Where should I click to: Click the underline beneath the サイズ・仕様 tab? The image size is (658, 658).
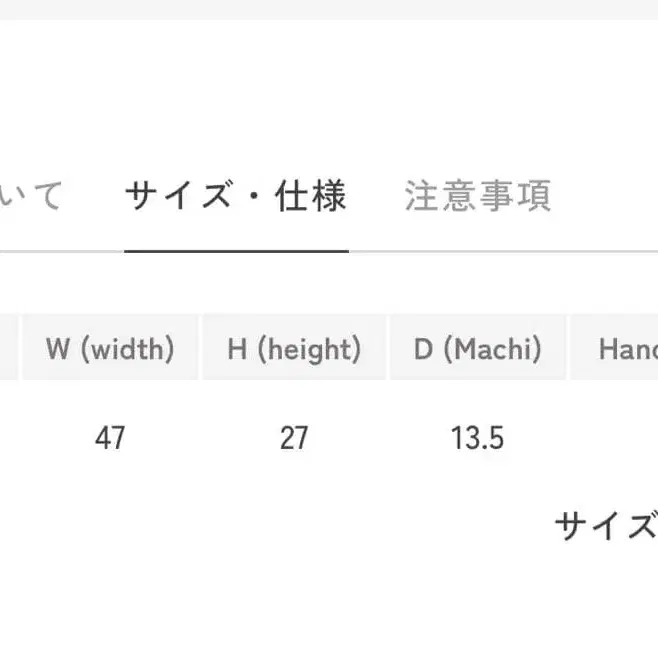point(236,250)
